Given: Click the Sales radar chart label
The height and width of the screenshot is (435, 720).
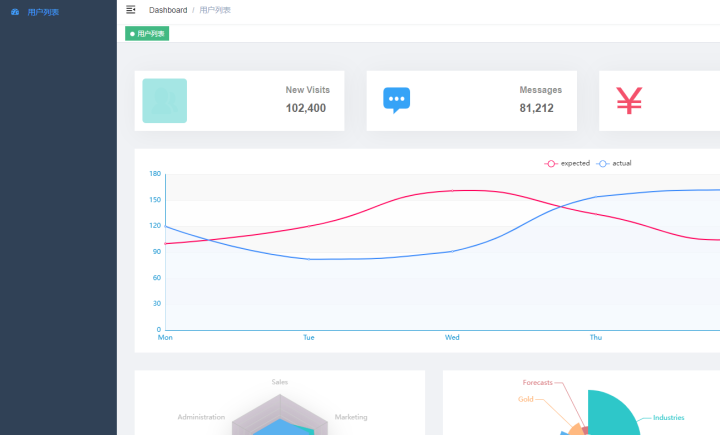Looking at the screenshot, I should [x=280, y=382].
